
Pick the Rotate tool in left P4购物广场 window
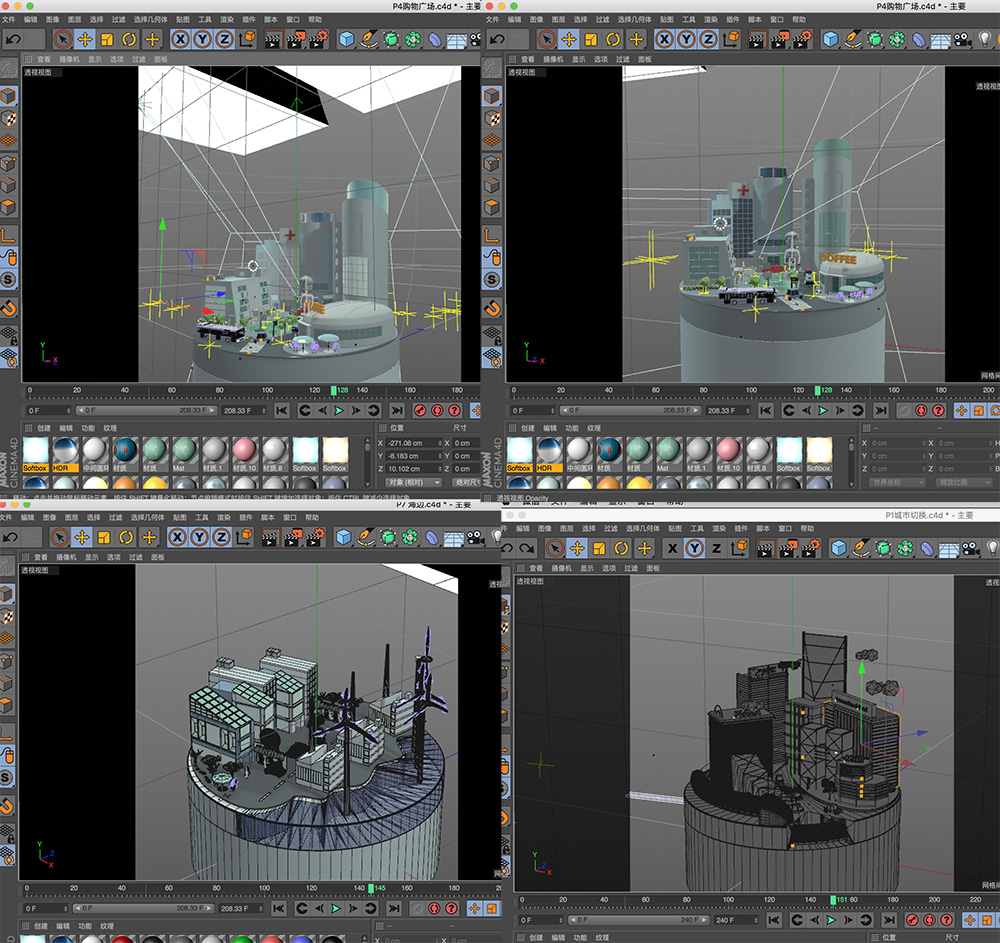[x=129, y=40]
